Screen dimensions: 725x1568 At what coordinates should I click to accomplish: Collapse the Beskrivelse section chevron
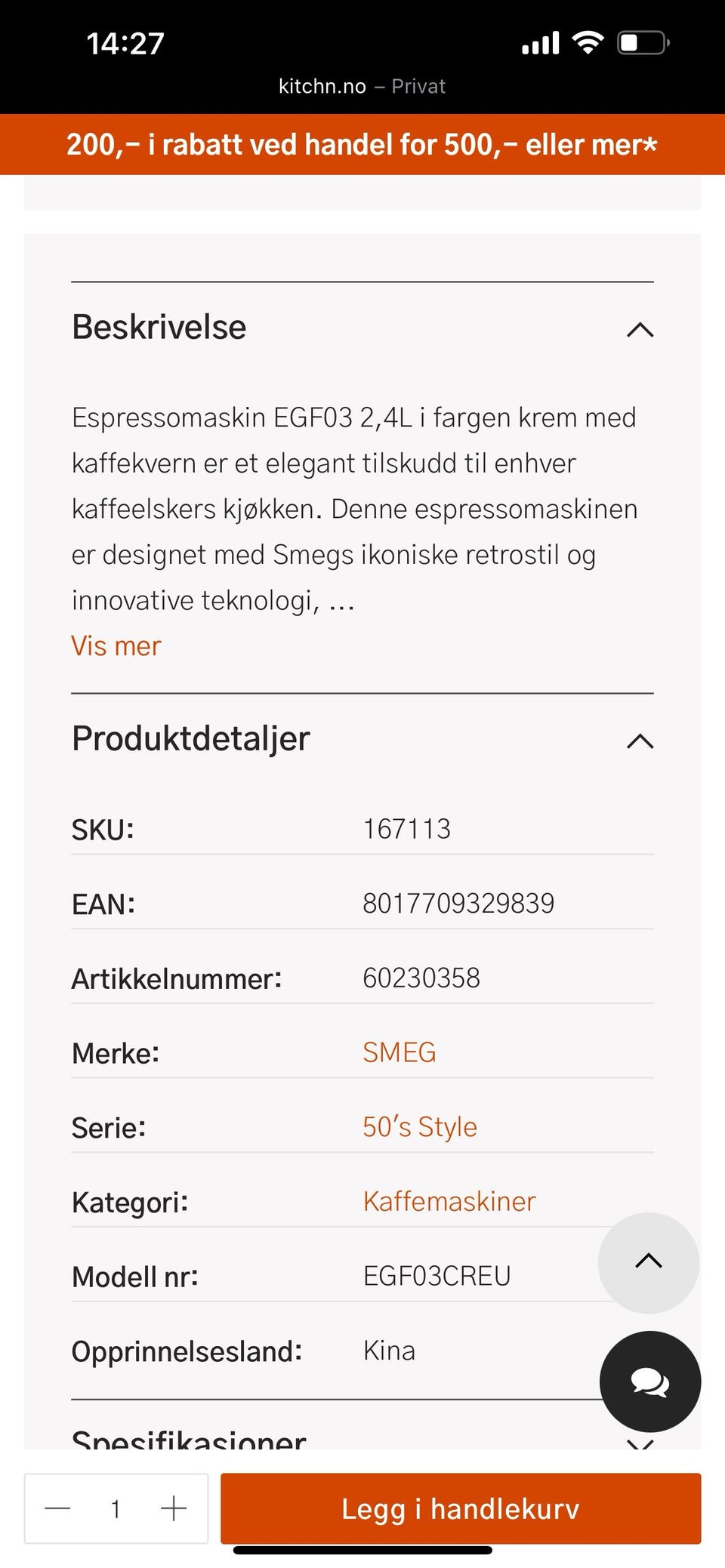[640, 329]
